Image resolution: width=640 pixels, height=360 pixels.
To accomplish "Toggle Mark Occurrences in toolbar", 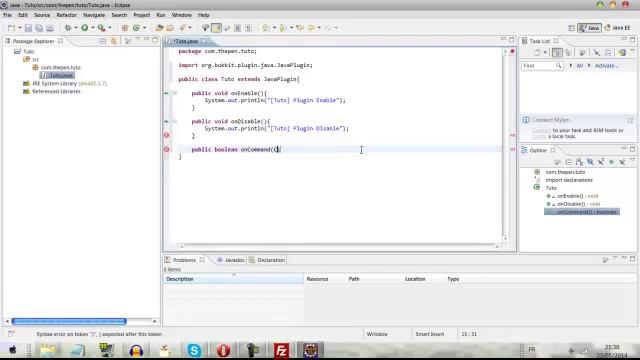I will click(x=216, y=28).
